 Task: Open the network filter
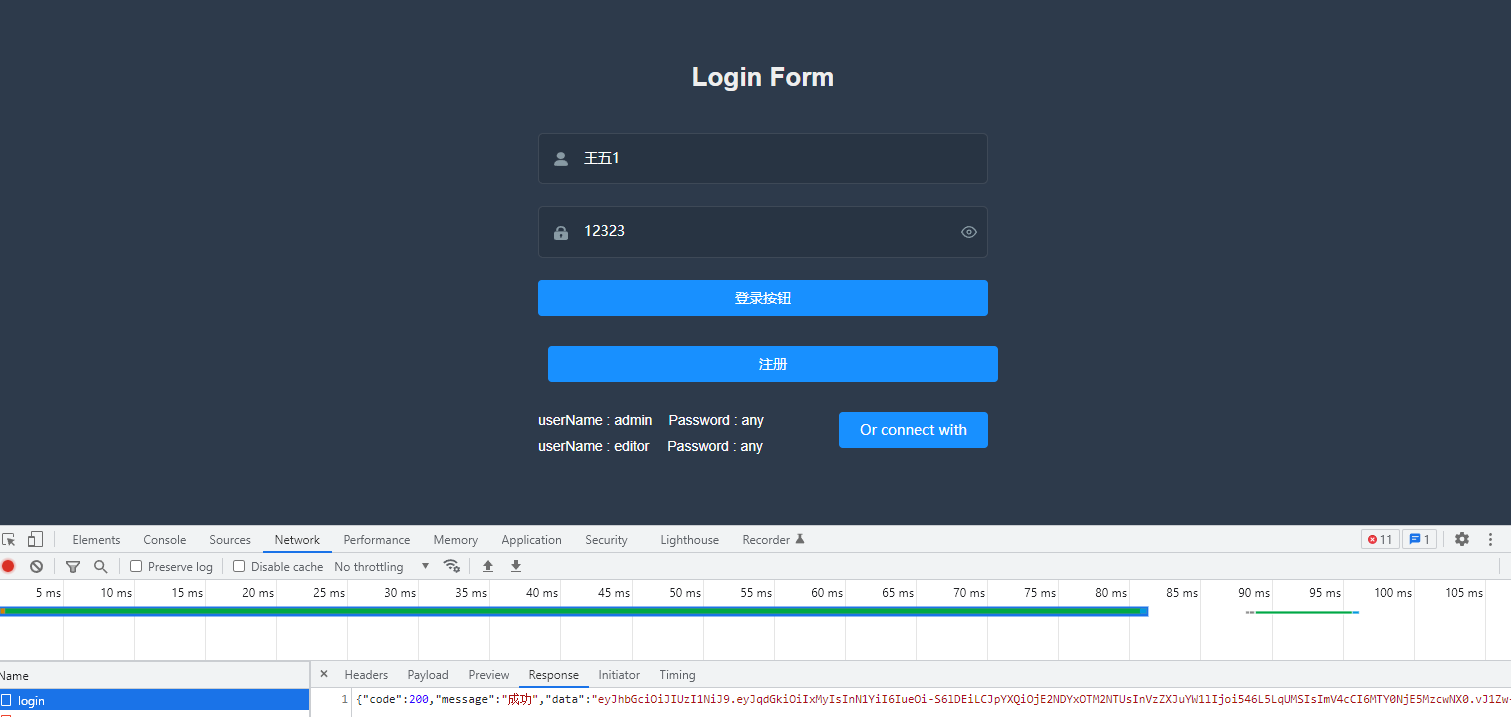click(x=73, y=566)
